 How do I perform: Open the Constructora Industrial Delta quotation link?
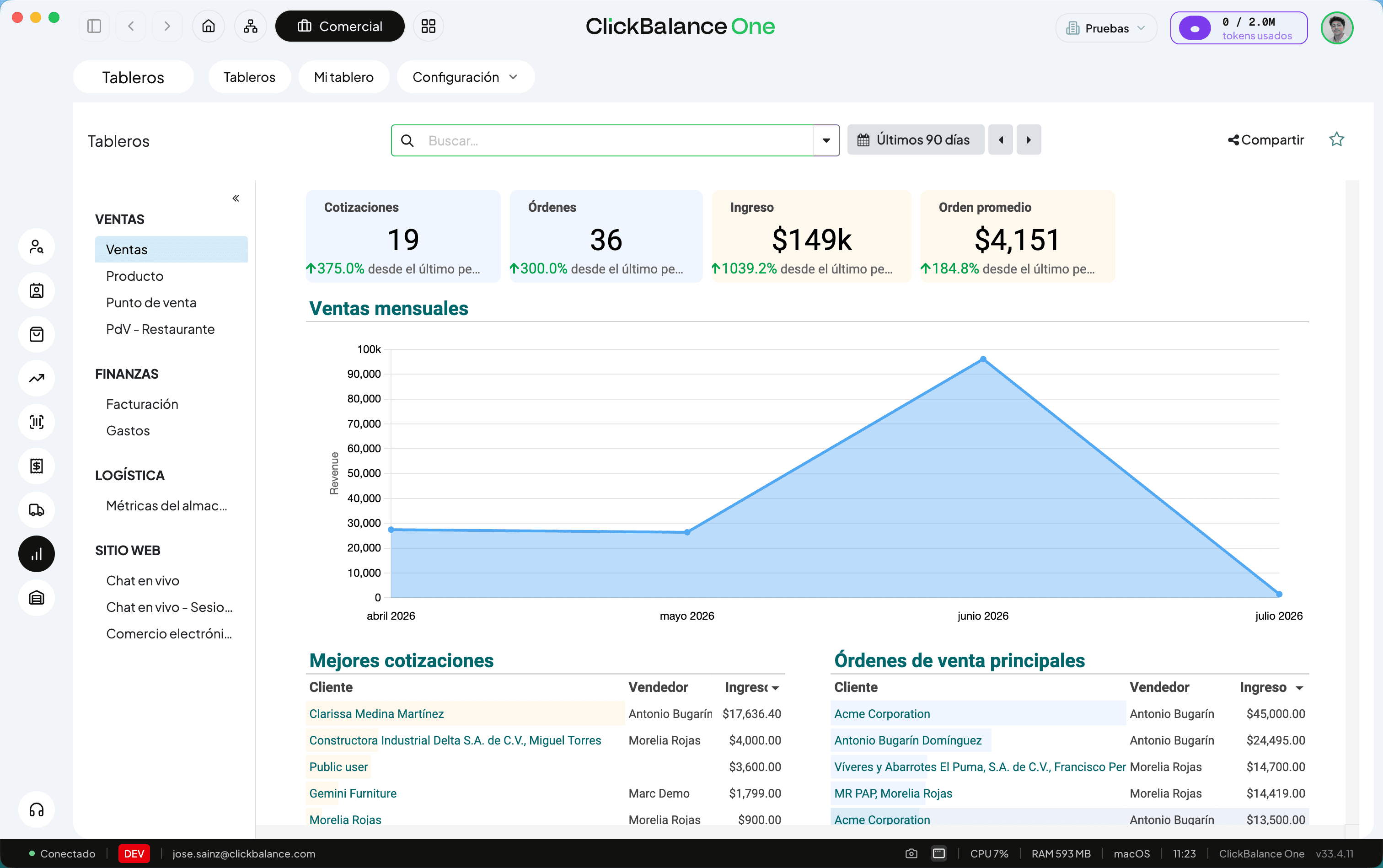click(x=455, y=740)
